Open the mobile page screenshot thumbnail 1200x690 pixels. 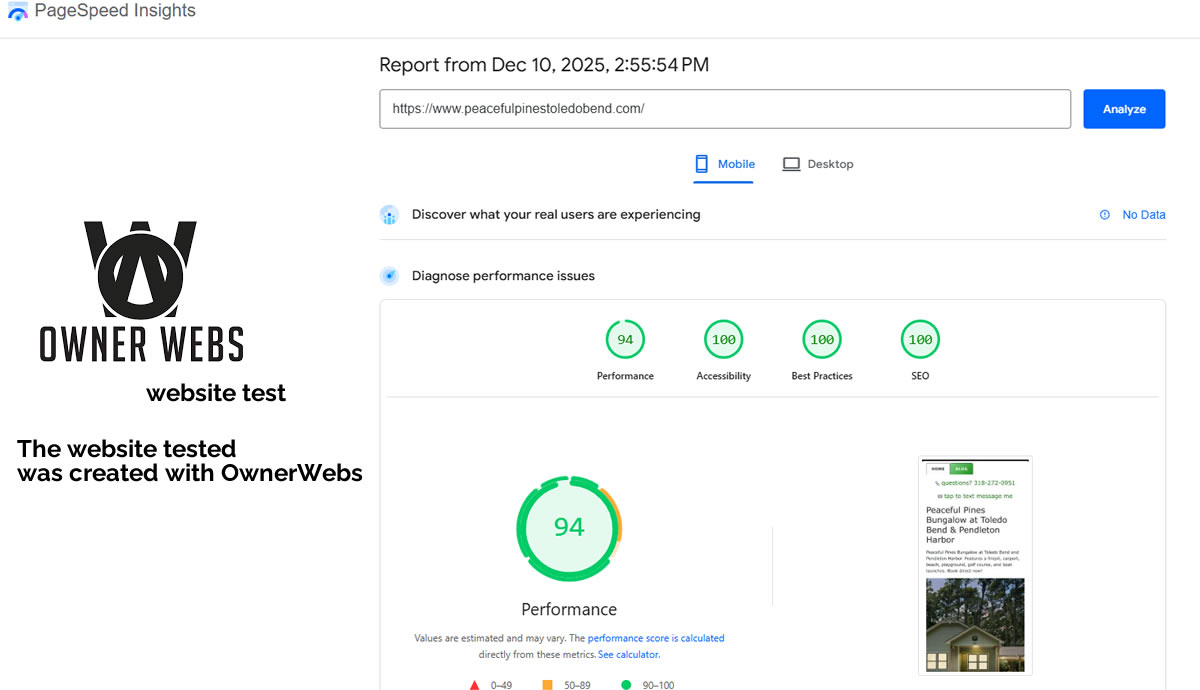click(x=975, y=565)
